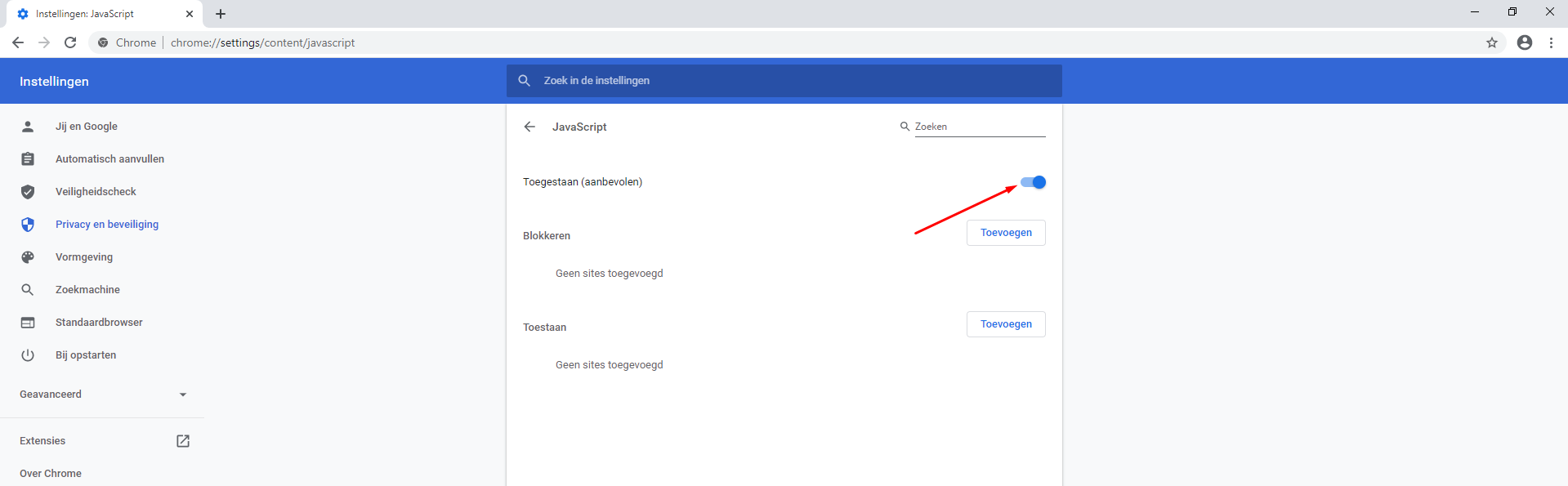This screenshot has width=1568, height=486.
Task: Reload the page with the refresh icon
Action: (x=70, y=42)
